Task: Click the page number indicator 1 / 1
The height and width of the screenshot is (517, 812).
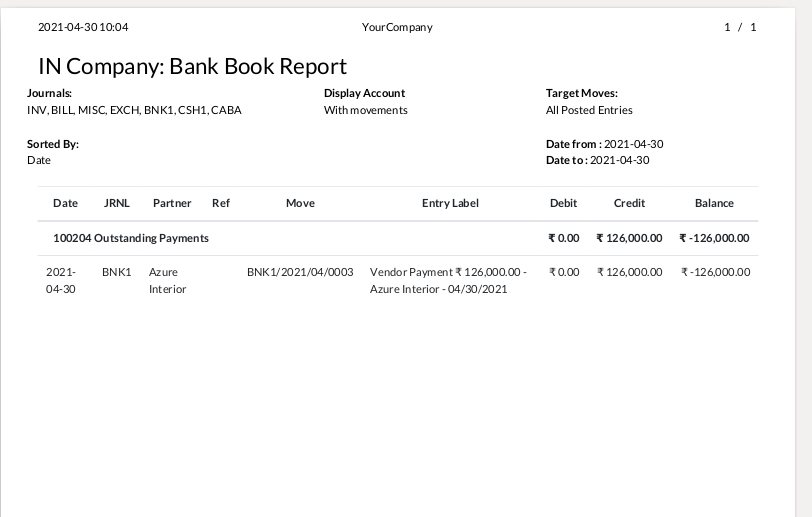Action: click(740, 27)
